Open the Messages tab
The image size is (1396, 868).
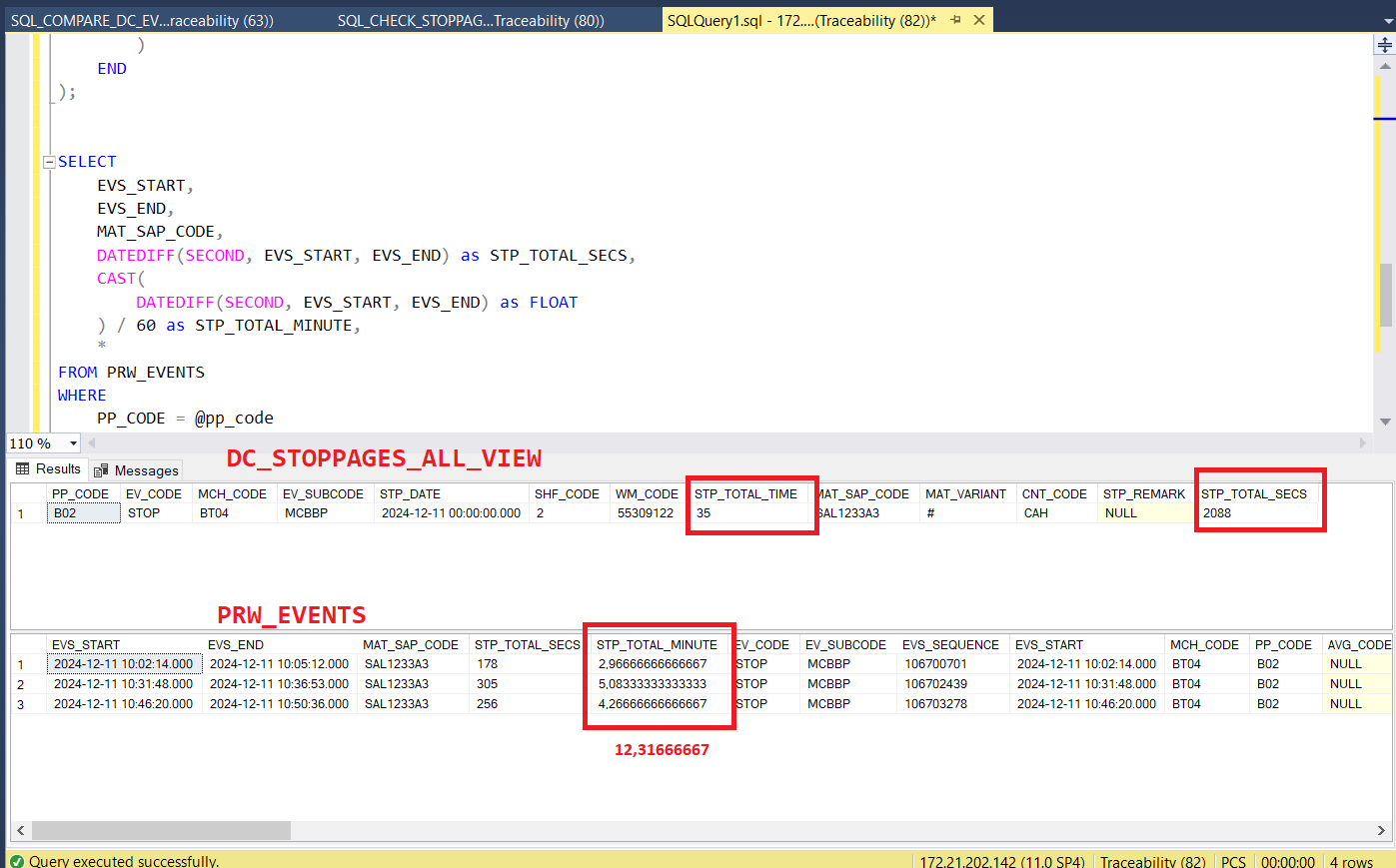tap(137, 470)
